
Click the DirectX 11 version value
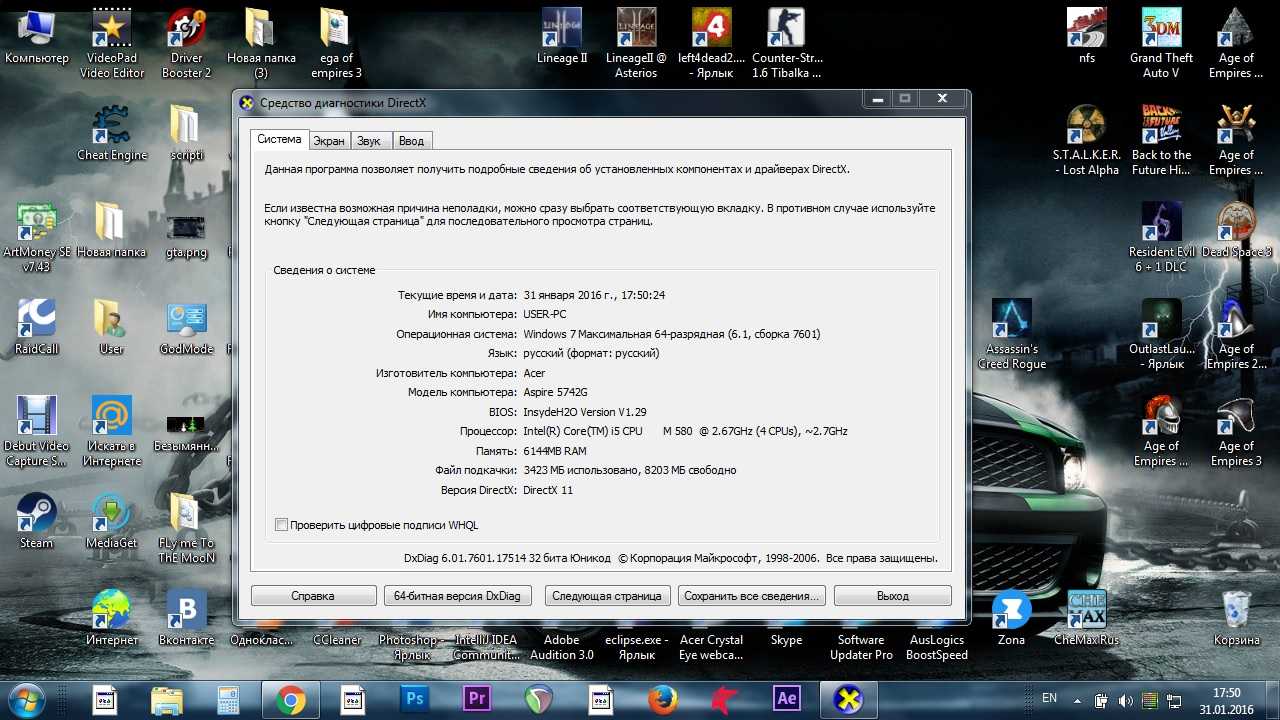548,490
